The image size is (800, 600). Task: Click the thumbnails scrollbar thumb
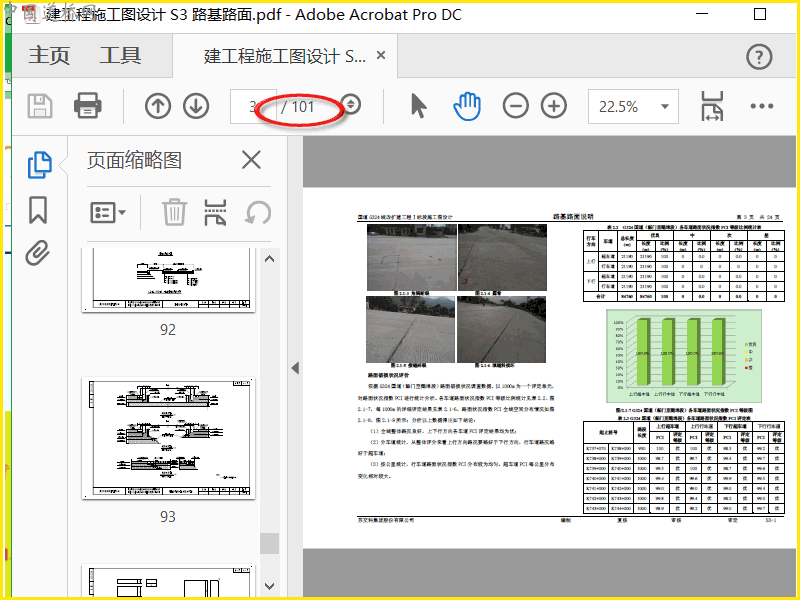point(269,543)
